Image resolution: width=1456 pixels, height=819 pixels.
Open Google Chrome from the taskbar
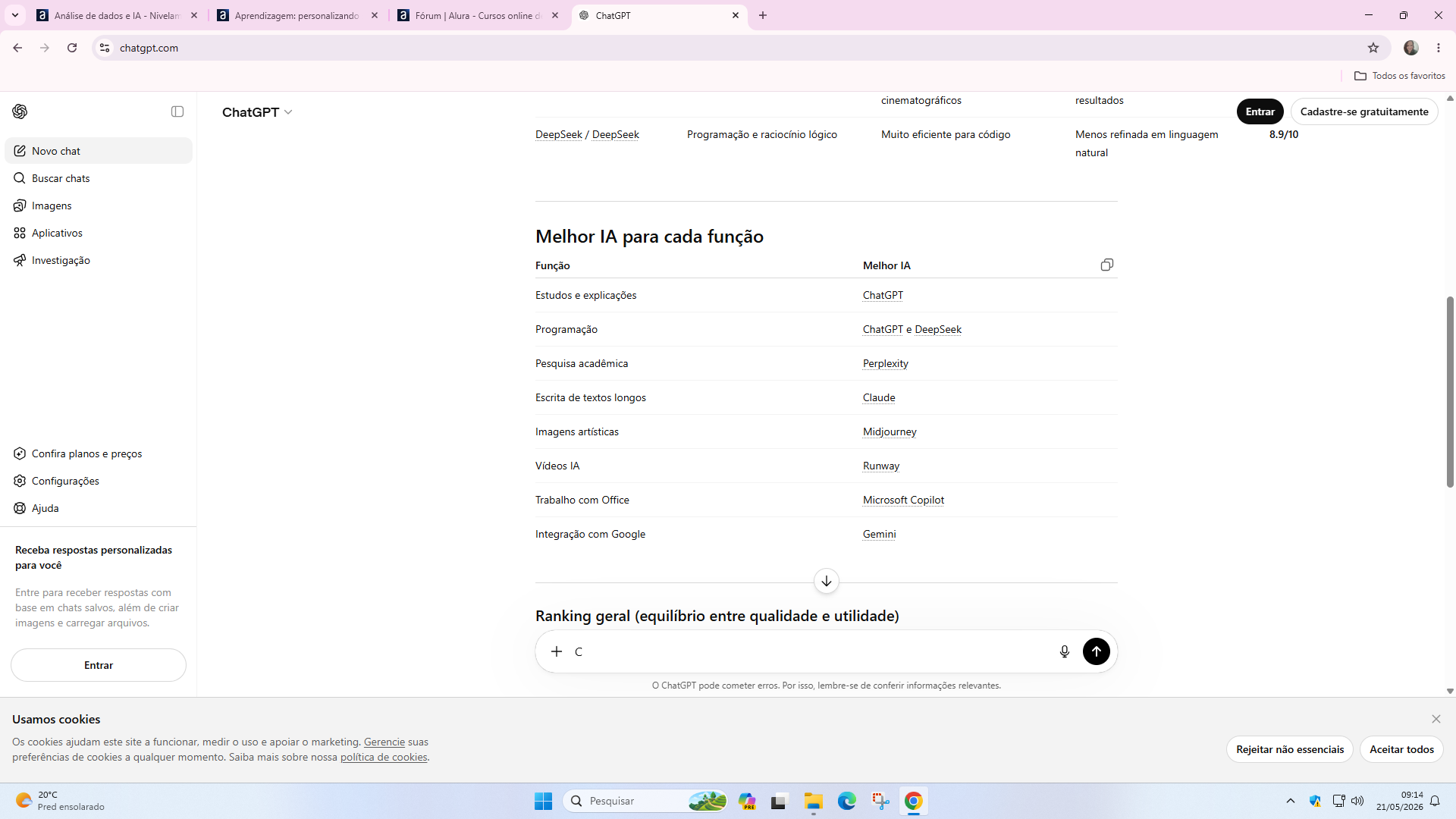click(x=914, y=801)
